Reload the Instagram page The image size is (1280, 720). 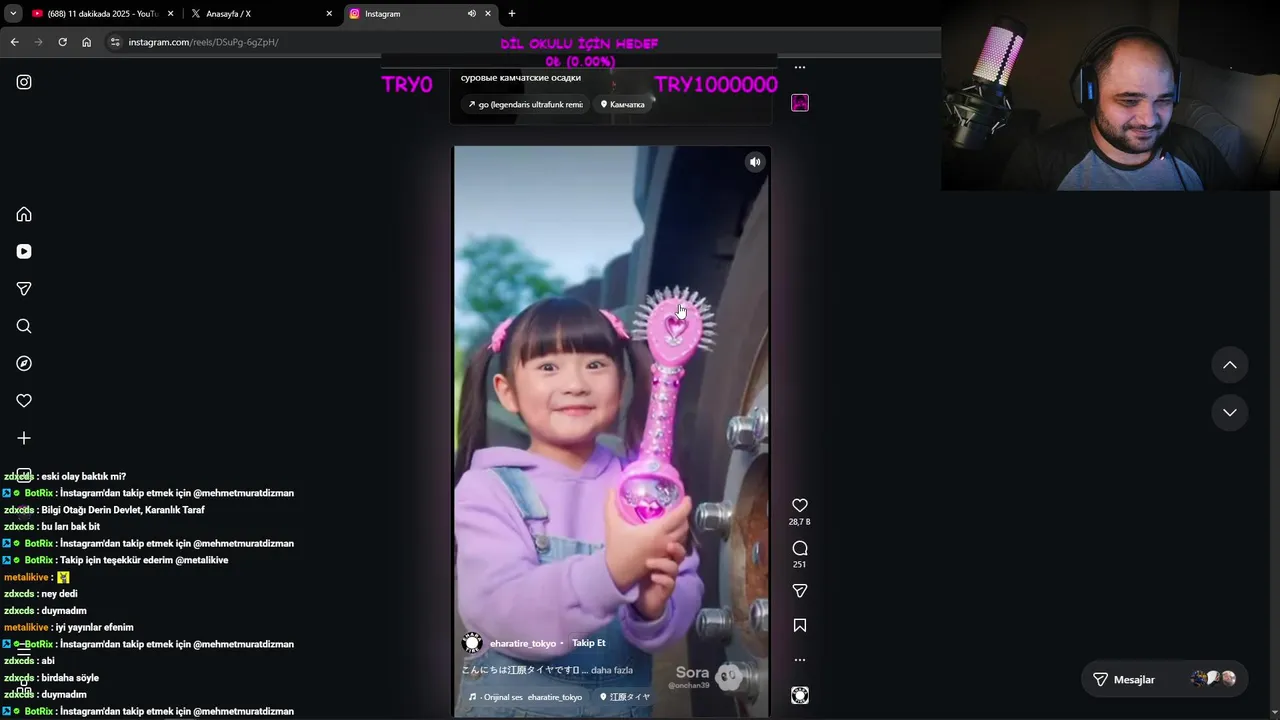(62, 42)
